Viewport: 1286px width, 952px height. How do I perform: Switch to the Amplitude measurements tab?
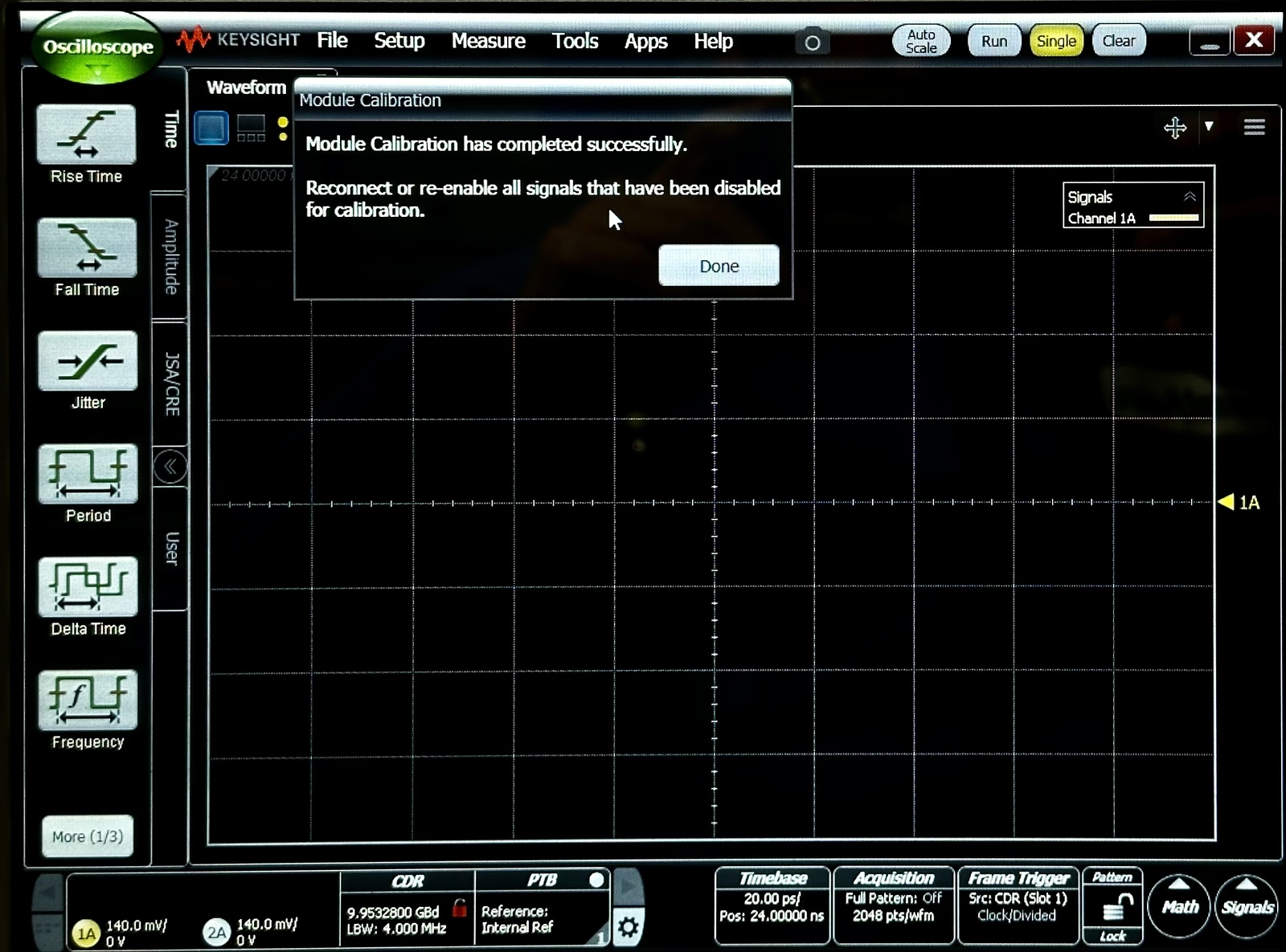(169, 253)
